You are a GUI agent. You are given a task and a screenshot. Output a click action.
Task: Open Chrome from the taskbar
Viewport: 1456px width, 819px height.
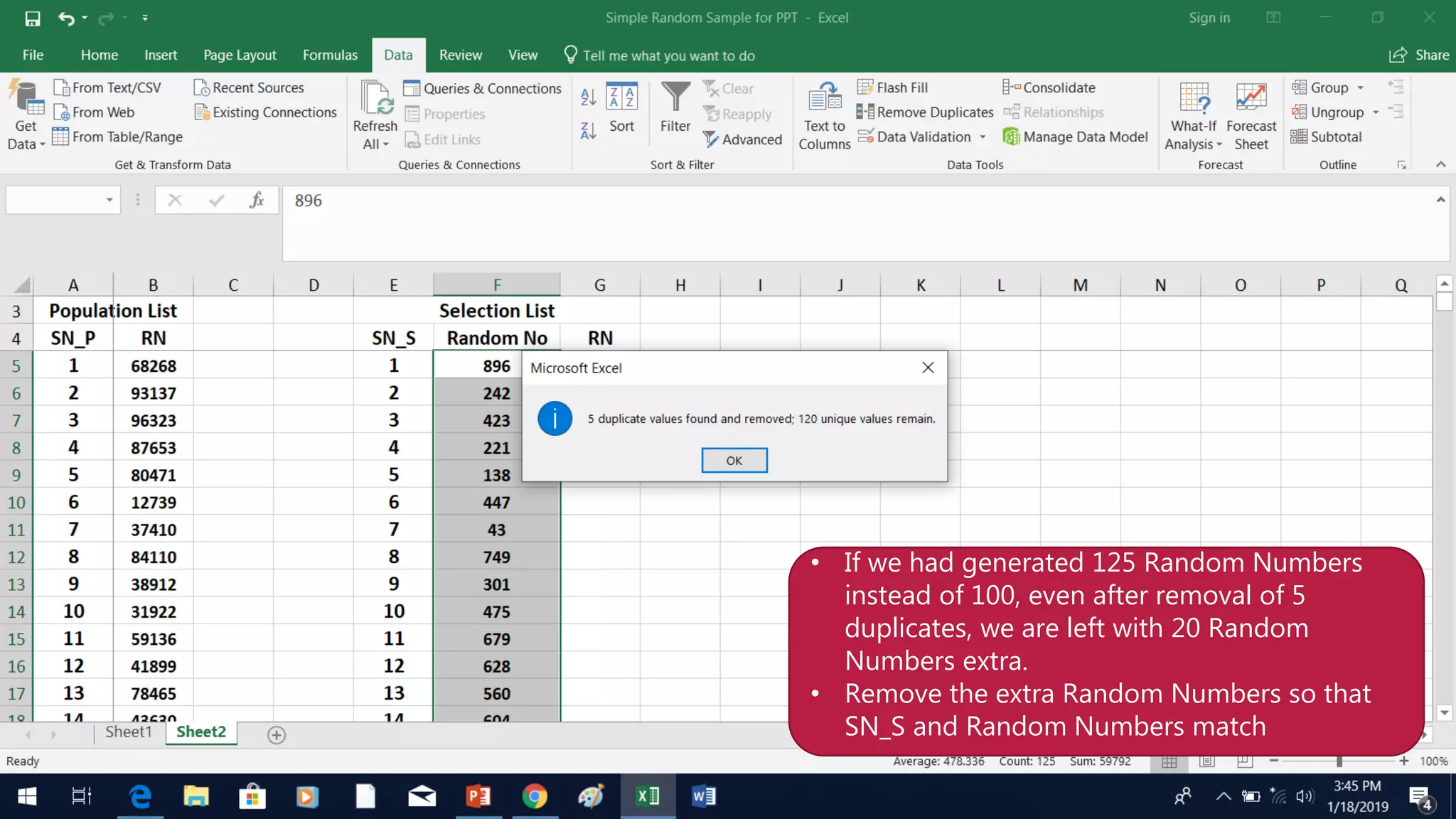click(x=535, y=796)
